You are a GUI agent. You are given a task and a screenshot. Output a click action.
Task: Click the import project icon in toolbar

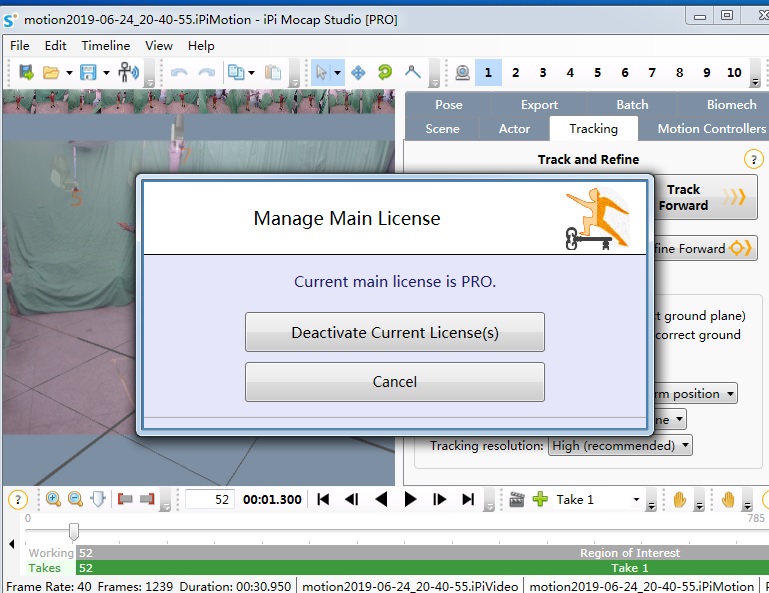26,73
